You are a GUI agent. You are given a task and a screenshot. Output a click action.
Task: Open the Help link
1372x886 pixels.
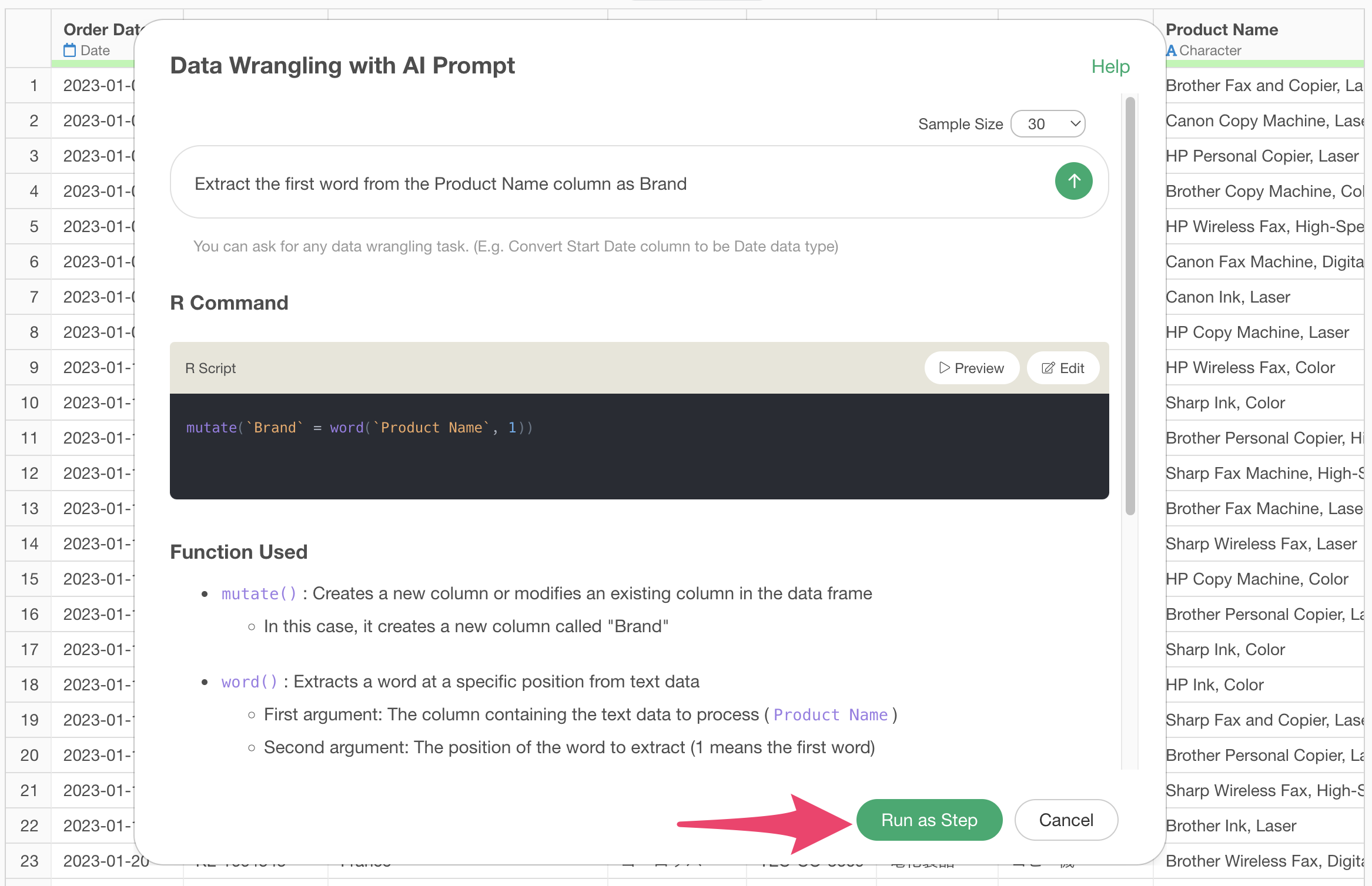pos(1110,66)
